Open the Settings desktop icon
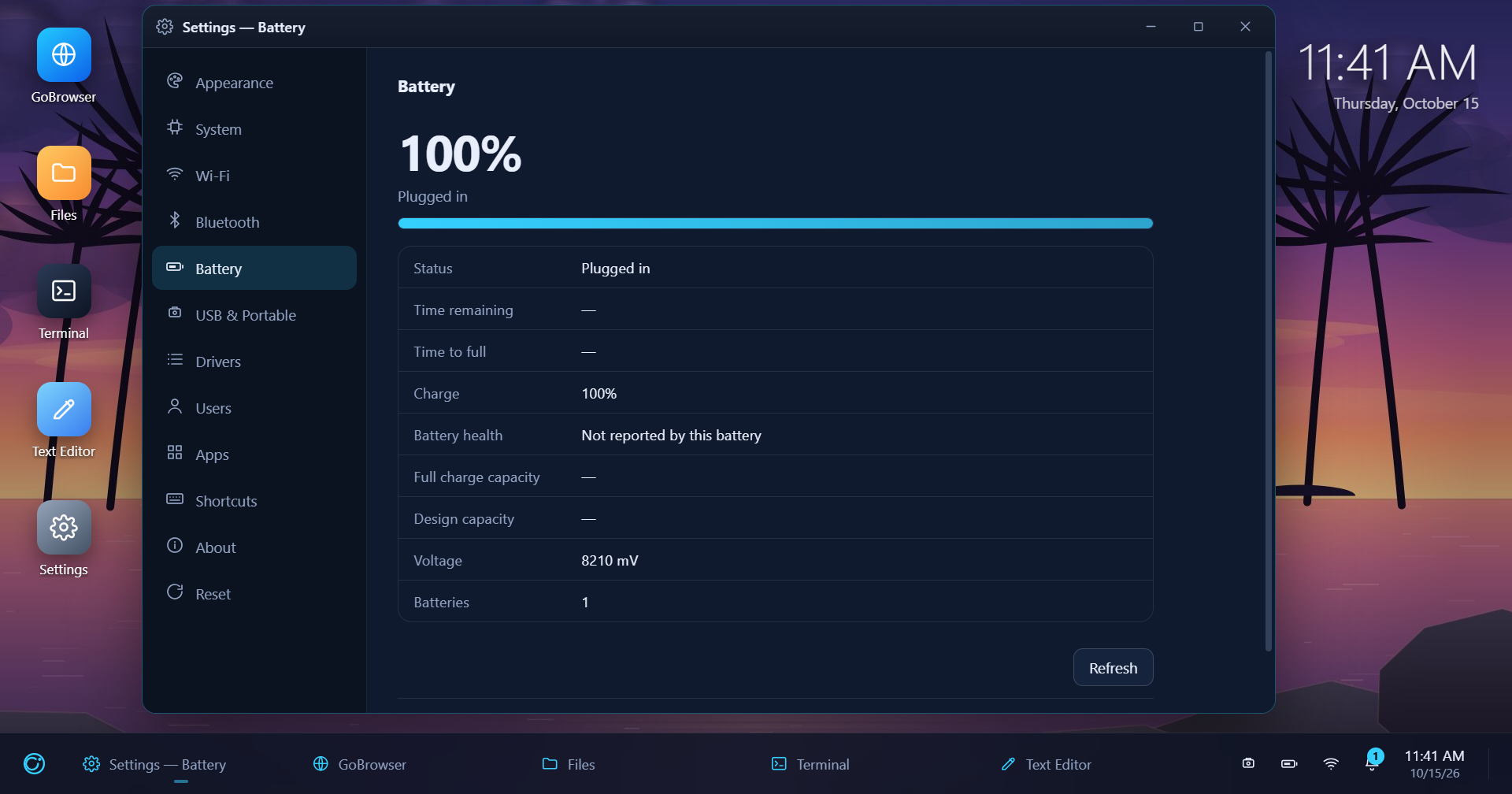The height and width of the screenshot is (794, 1512). [64, 540]
